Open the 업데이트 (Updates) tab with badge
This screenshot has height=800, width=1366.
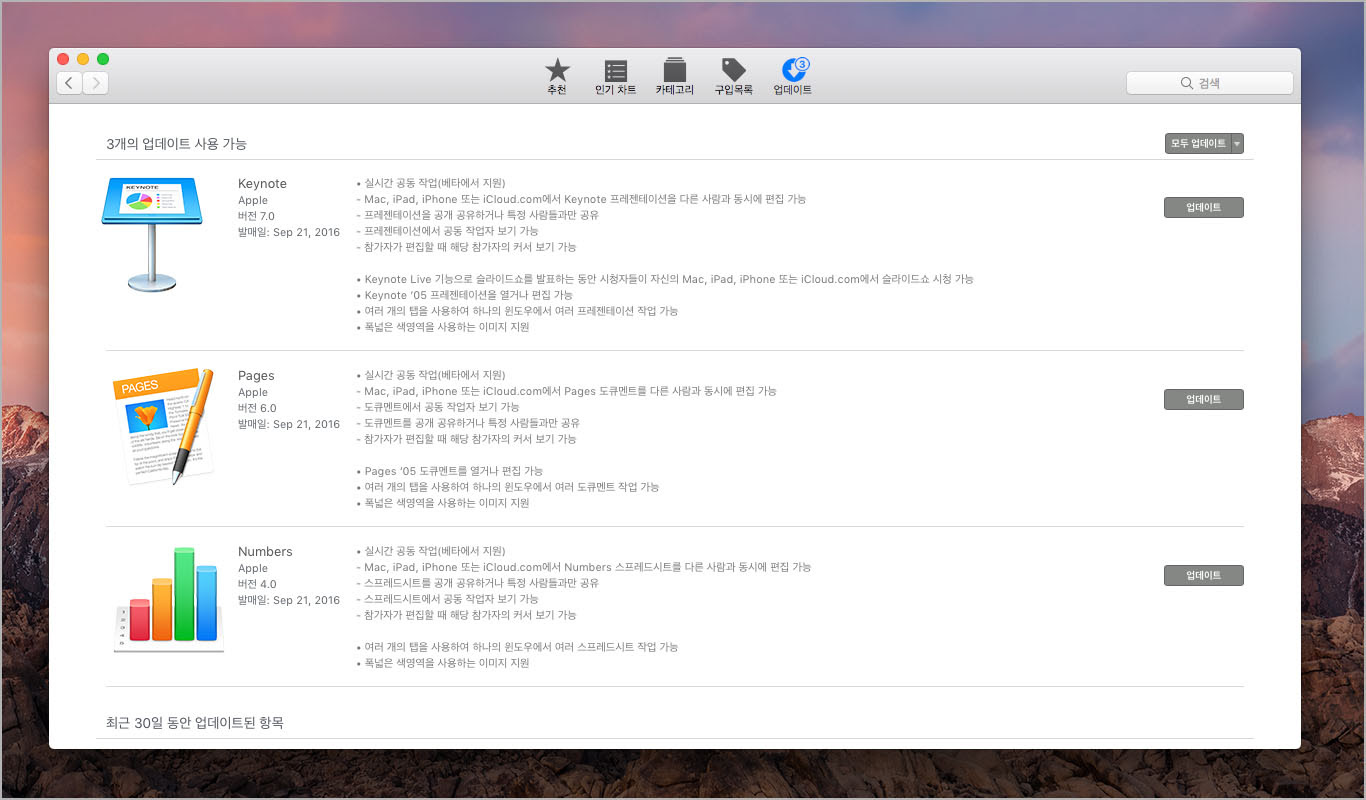tap(793, 77)
